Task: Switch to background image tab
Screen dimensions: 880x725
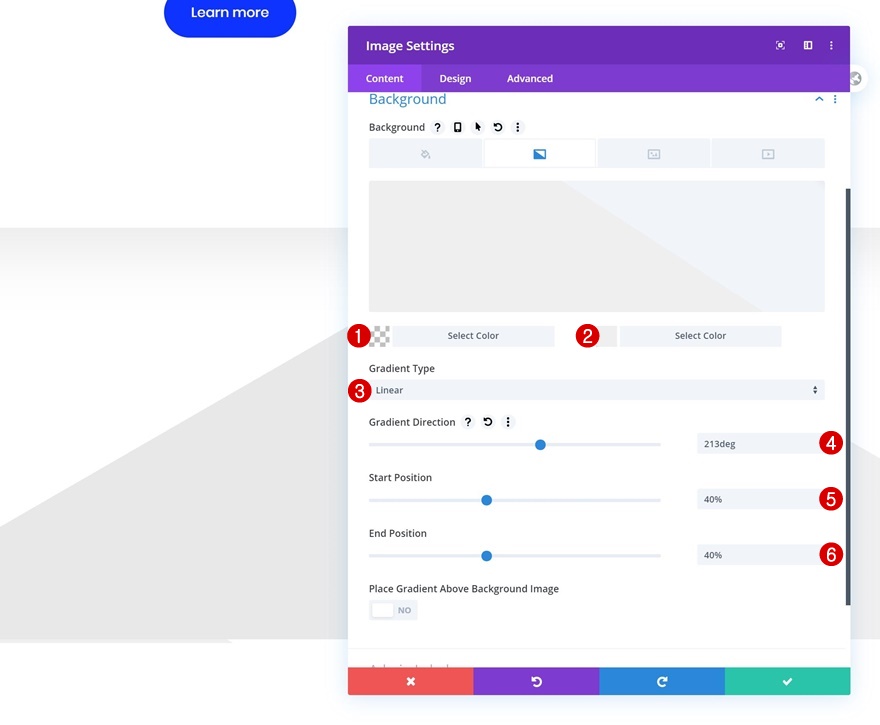Action: 653,154
